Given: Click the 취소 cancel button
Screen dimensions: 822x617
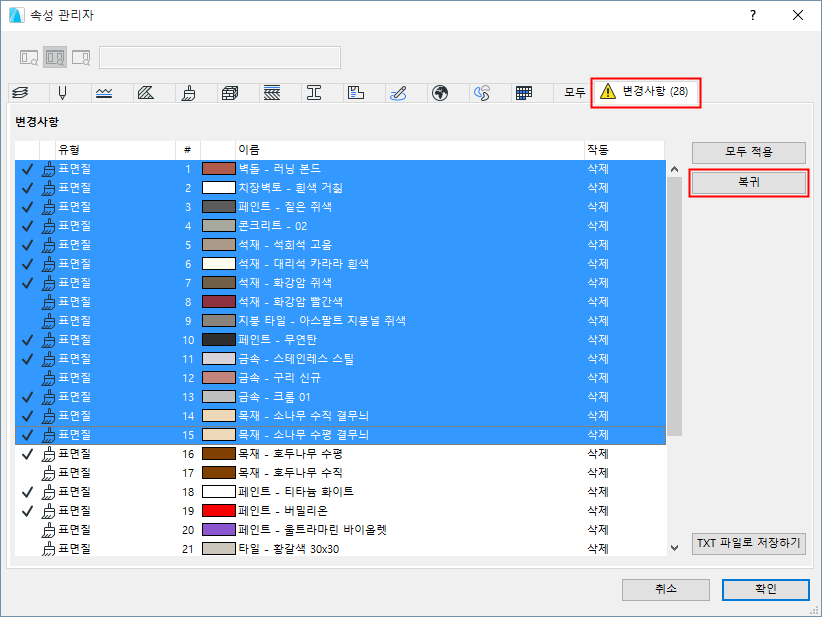Looking at the screenshot, I should (x=666, y=590).
